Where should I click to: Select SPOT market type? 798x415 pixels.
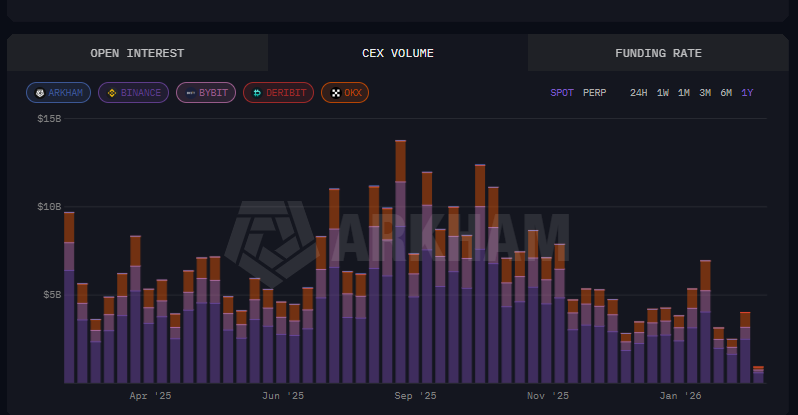[562, 93]
